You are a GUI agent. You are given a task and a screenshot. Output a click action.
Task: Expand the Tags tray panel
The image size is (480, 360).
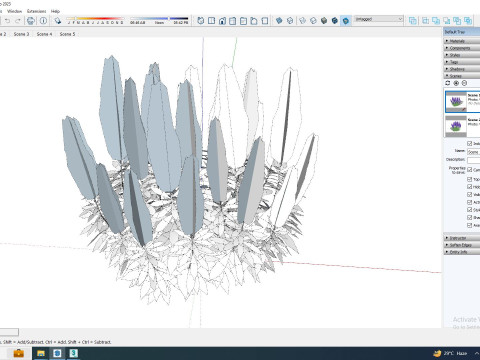tap(462, 62)
